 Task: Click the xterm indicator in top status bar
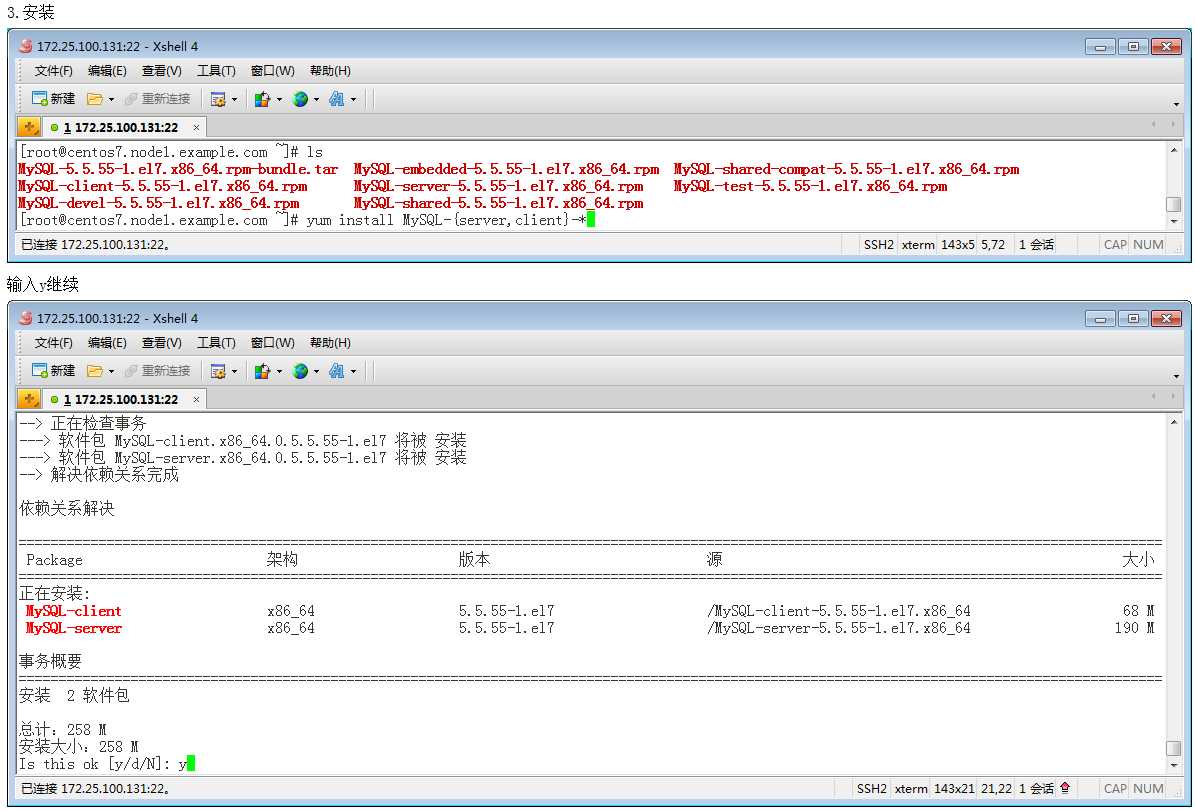pos(918,245)
